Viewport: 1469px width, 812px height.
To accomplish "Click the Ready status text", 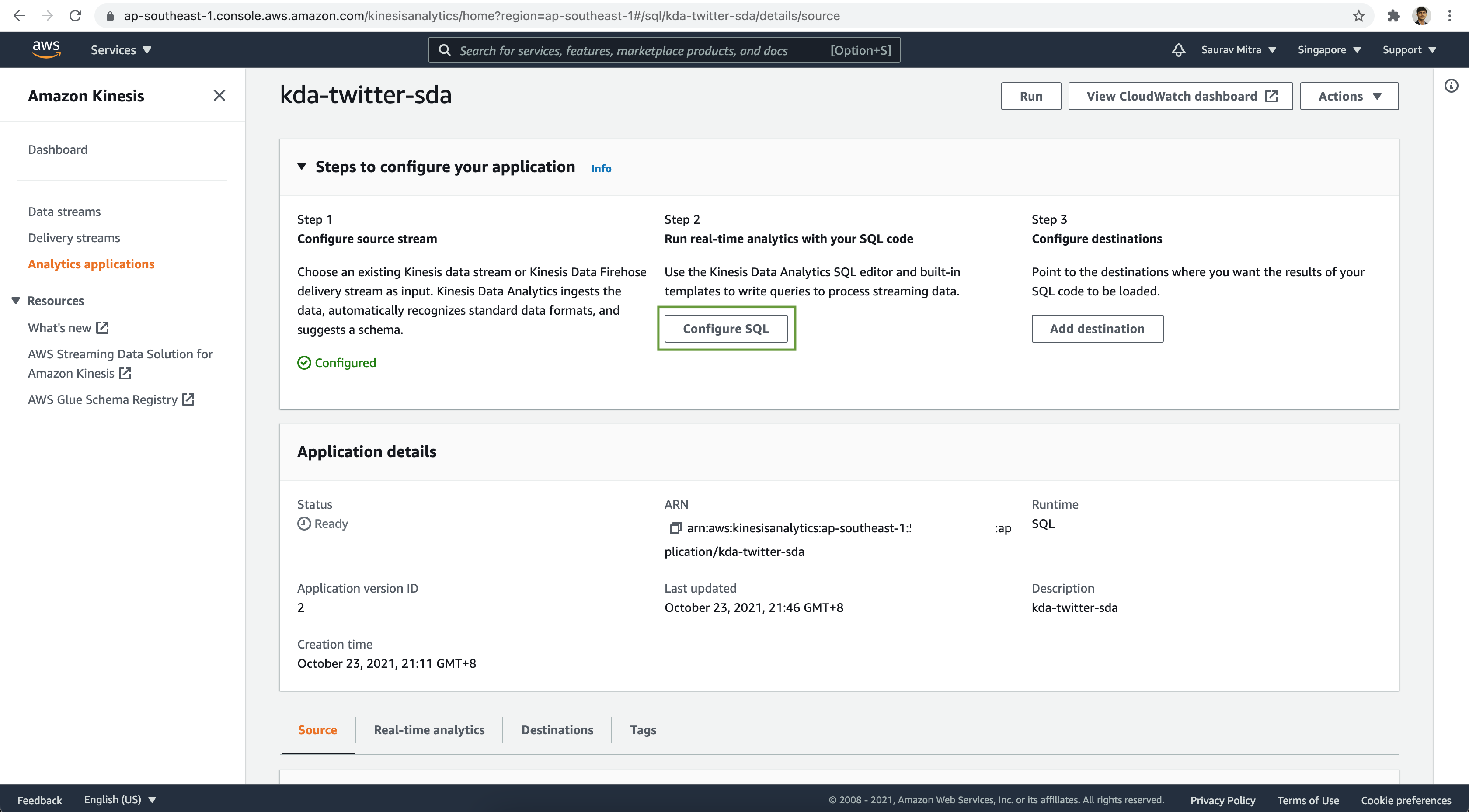I will click(x=331, y=524).
